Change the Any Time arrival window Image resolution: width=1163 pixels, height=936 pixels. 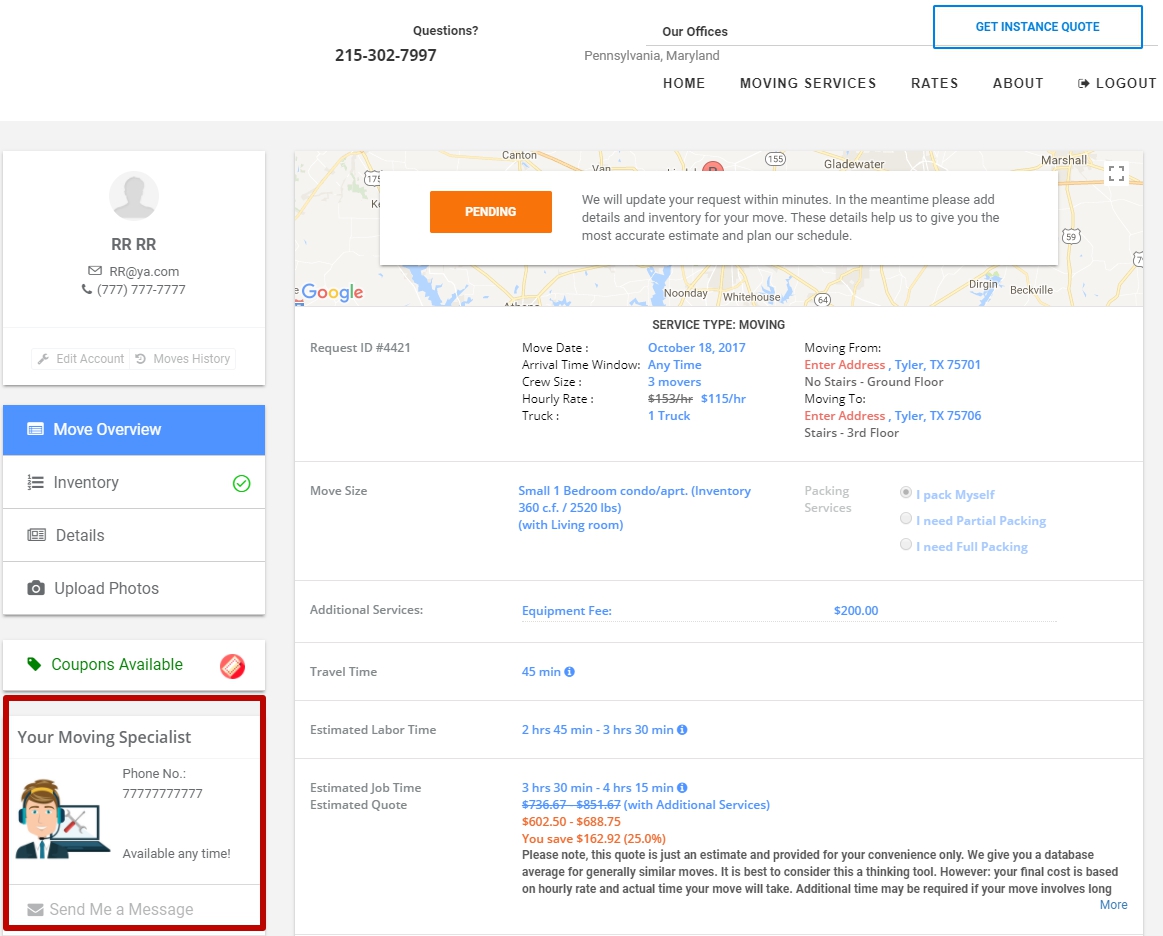pyautogui.click(x=674, y=365)
